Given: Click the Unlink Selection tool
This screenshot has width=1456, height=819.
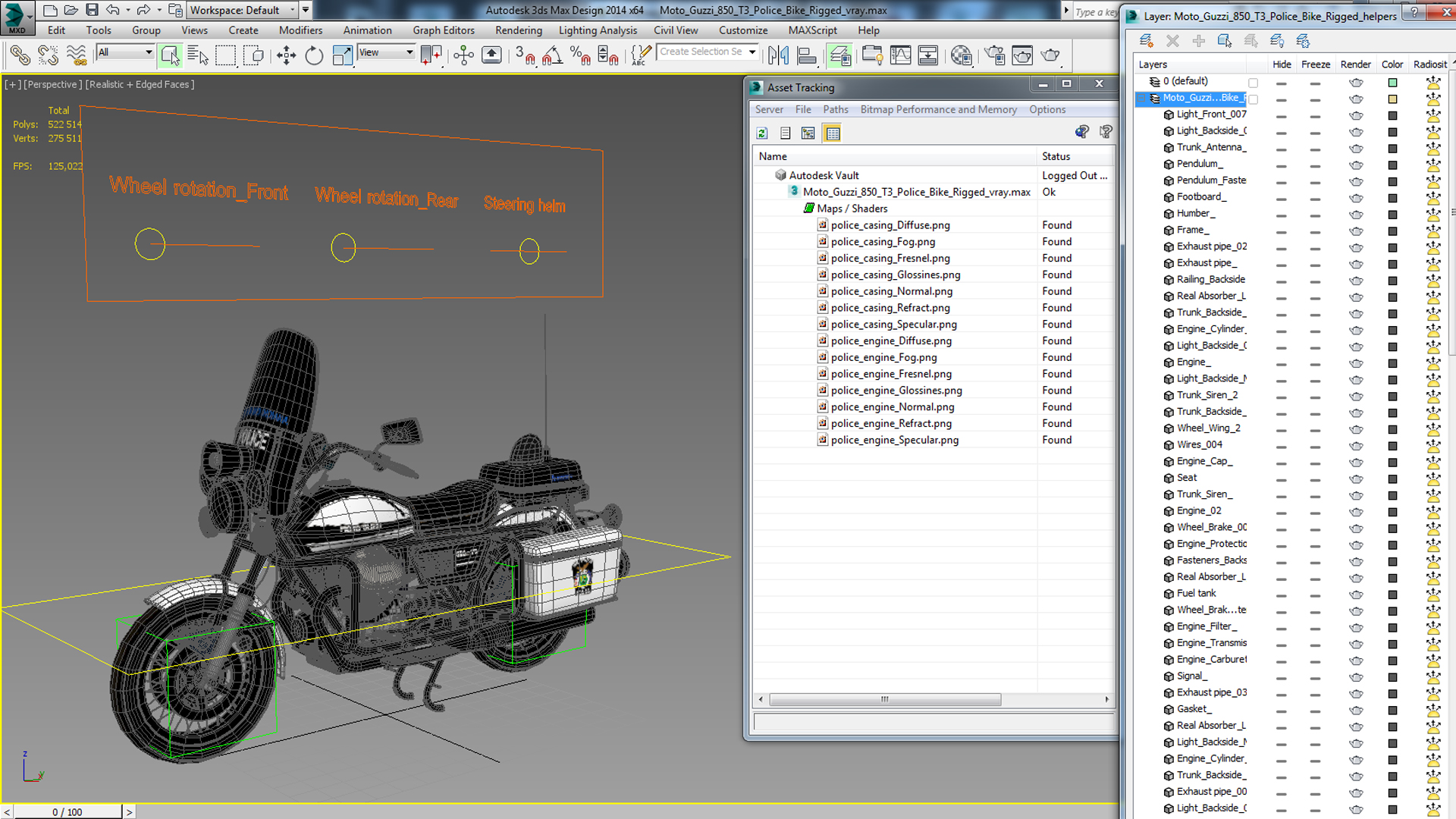Looking at the screenshot, I should tap(48, 55).
